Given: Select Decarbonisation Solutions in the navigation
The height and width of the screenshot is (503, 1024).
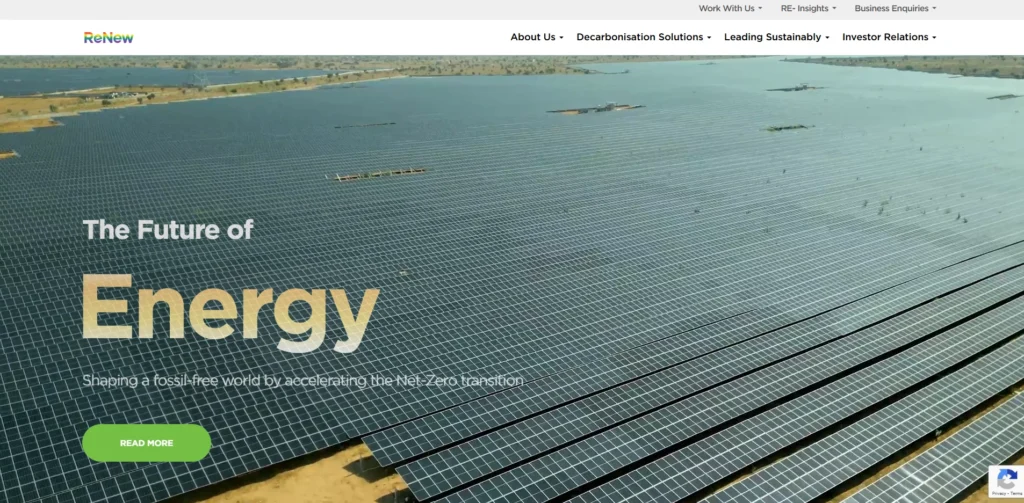Looking at the screenshot, I should (639, 37).
